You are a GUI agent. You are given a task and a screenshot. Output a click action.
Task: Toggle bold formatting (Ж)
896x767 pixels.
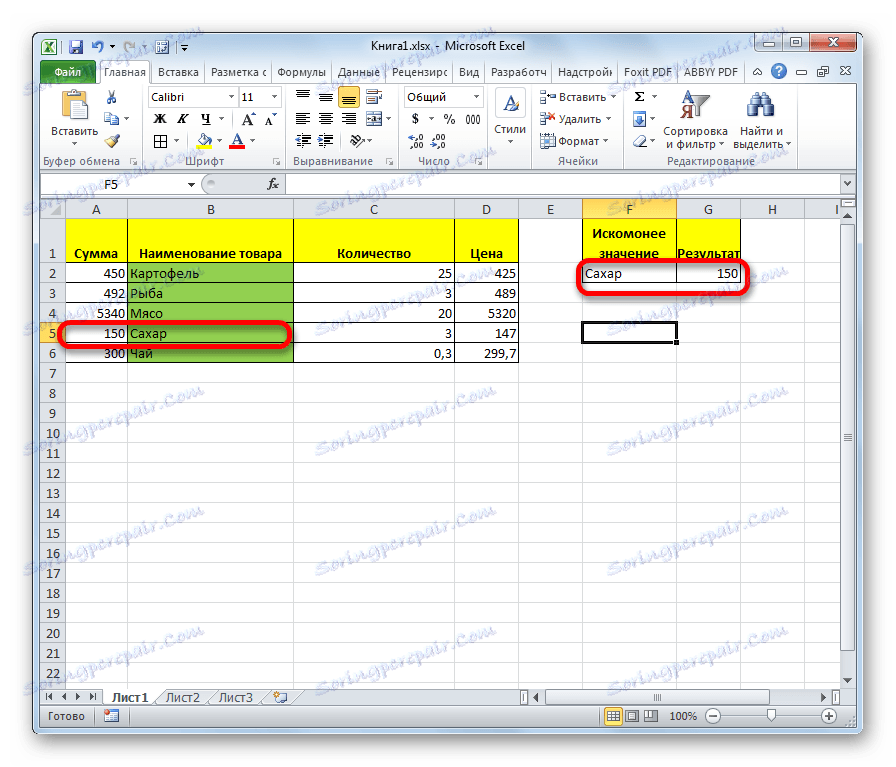[x=160, y=119]
